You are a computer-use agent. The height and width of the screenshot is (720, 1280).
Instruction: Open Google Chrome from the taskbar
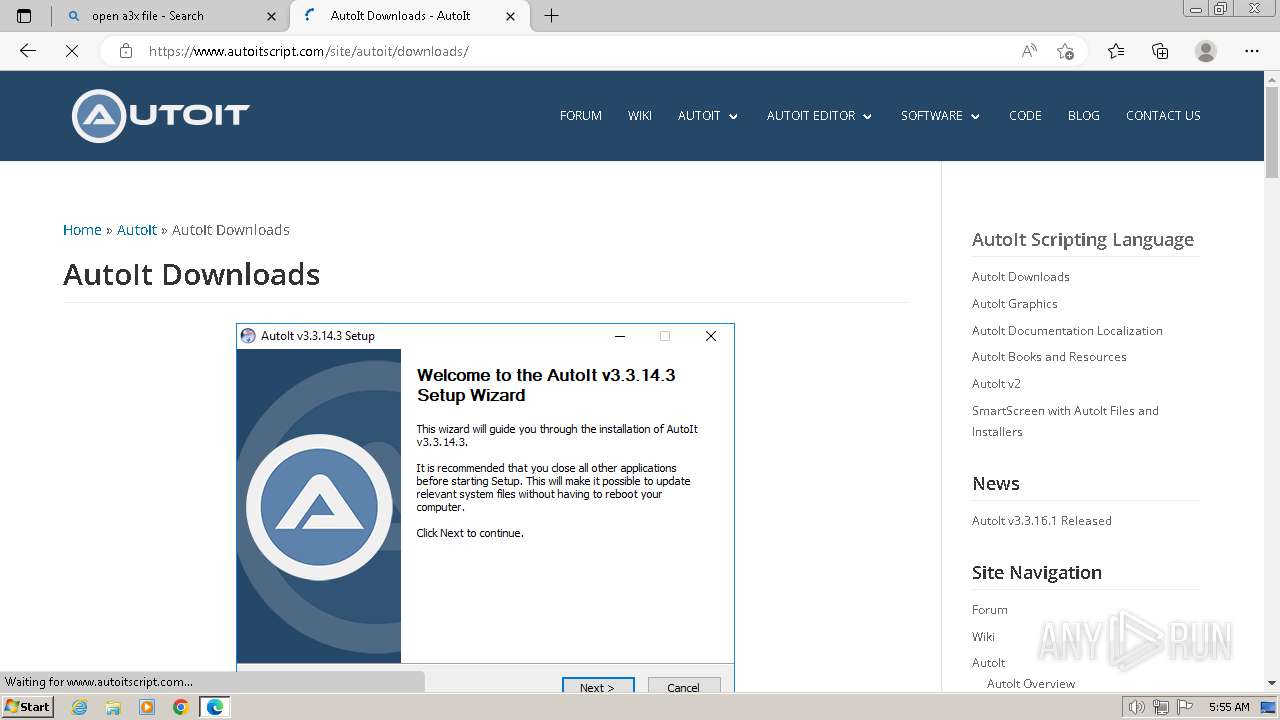180,707
